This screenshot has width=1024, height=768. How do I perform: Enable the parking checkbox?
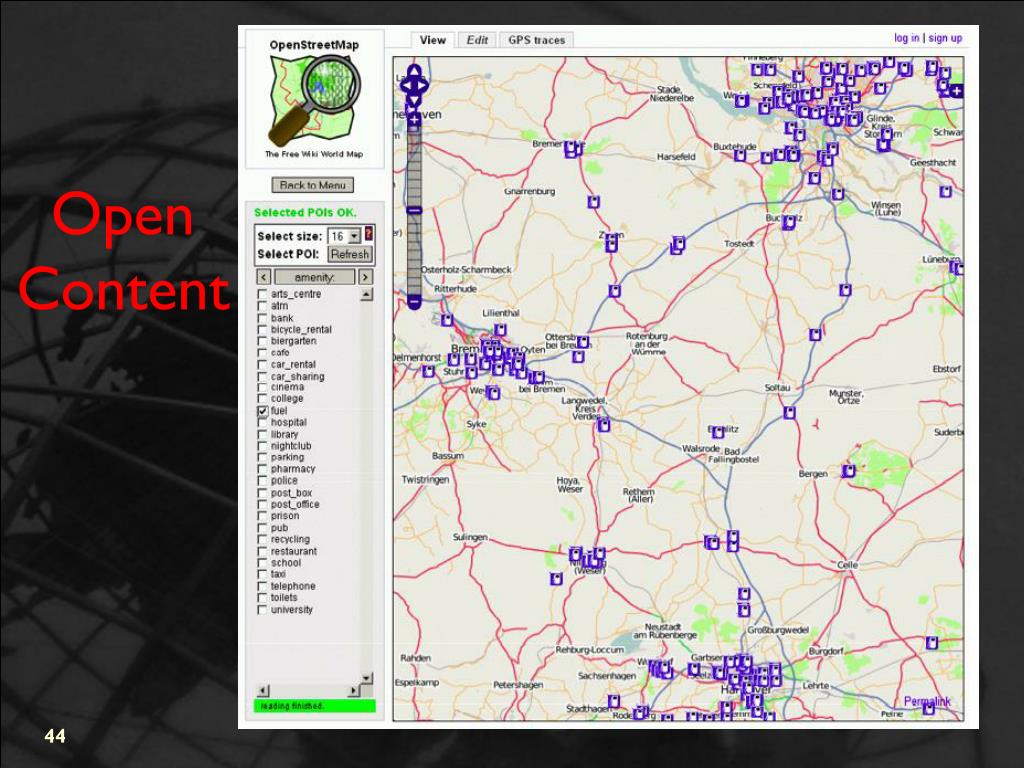point(263,457)
